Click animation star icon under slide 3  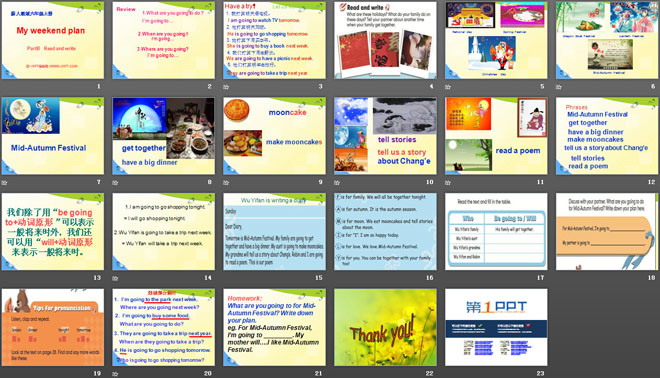click(x=226, y=87)
